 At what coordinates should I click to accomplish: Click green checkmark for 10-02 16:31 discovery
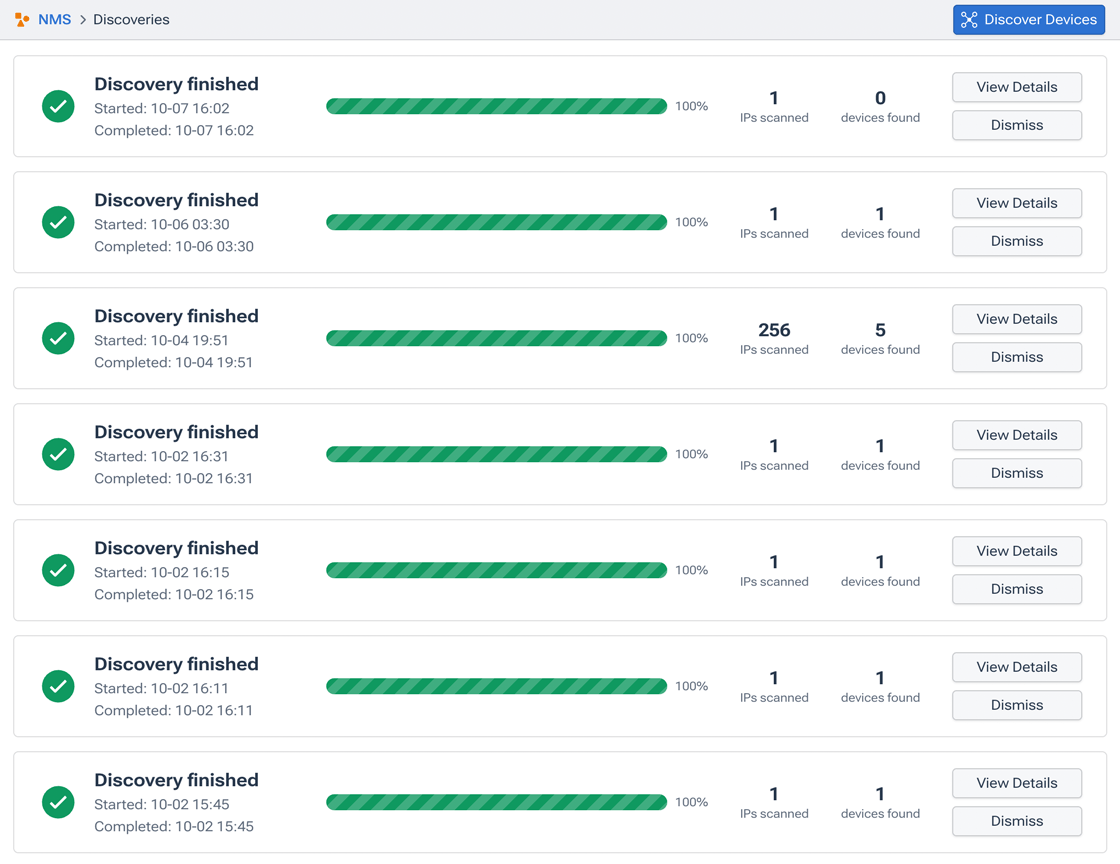pyautogui.click(x=58, y=454)
